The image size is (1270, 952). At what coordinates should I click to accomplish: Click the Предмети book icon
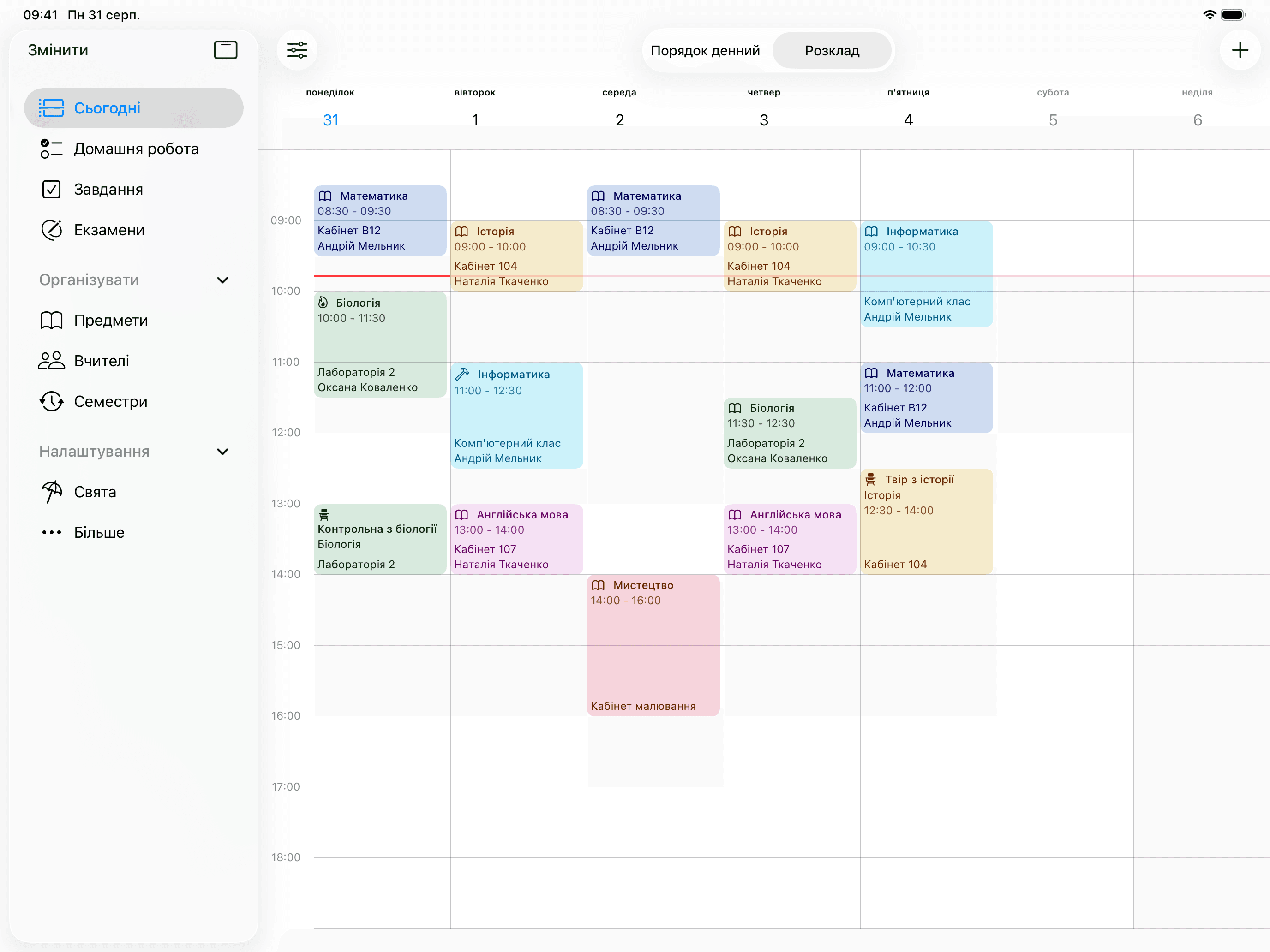coord(51,320)
